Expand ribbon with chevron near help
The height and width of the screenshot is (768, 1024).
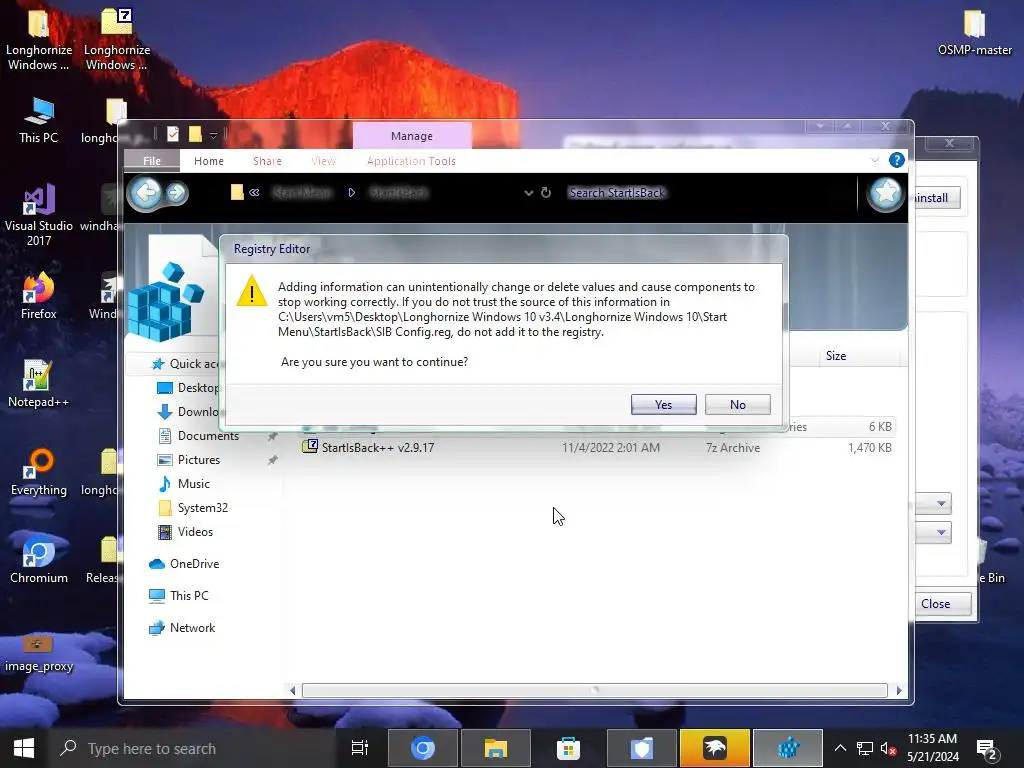pos(874,160)
